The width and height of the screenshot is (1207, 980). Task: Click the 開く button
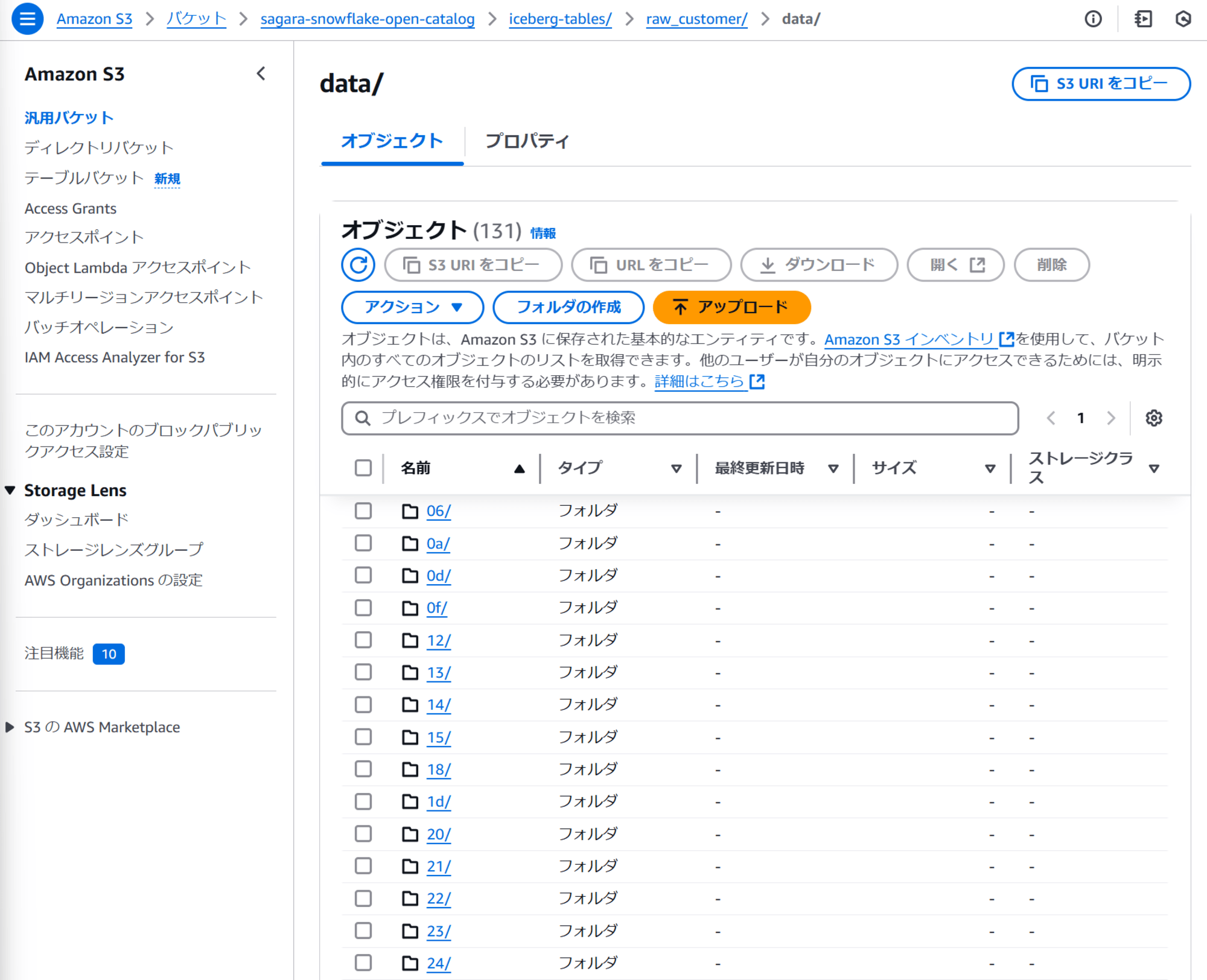pyautogui.click(x=955, y=265)
